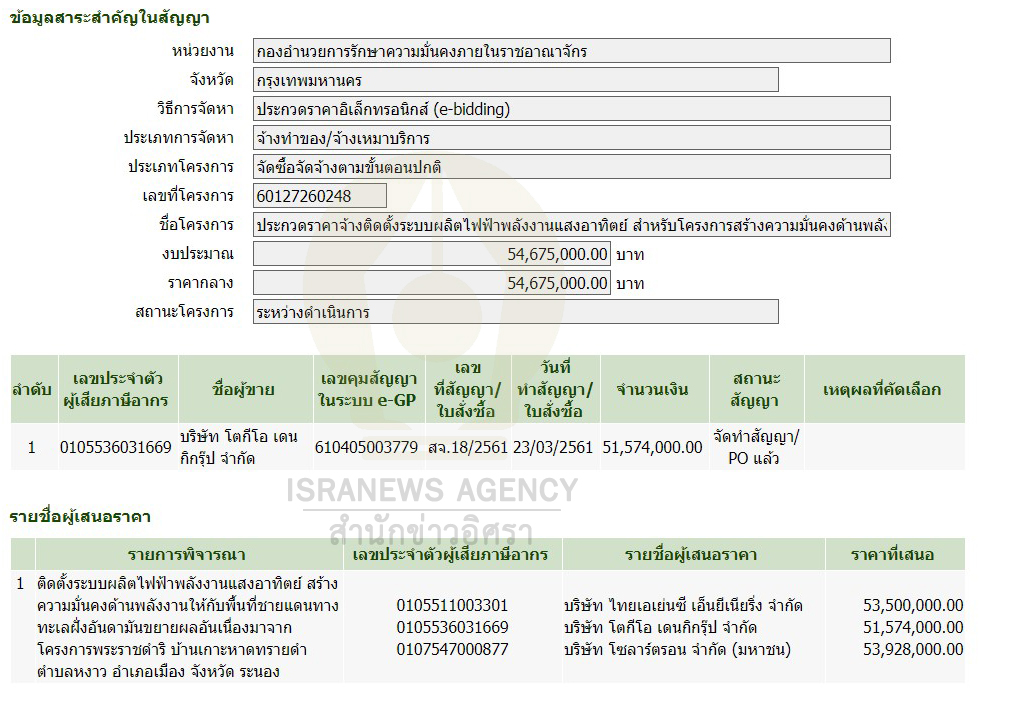Image resolution: width=1020 pixels, height=723 pixels.
Task: Click the เลขคุมสัญญาในระบบ e-GP column header
Action: [x=367, y=390]
